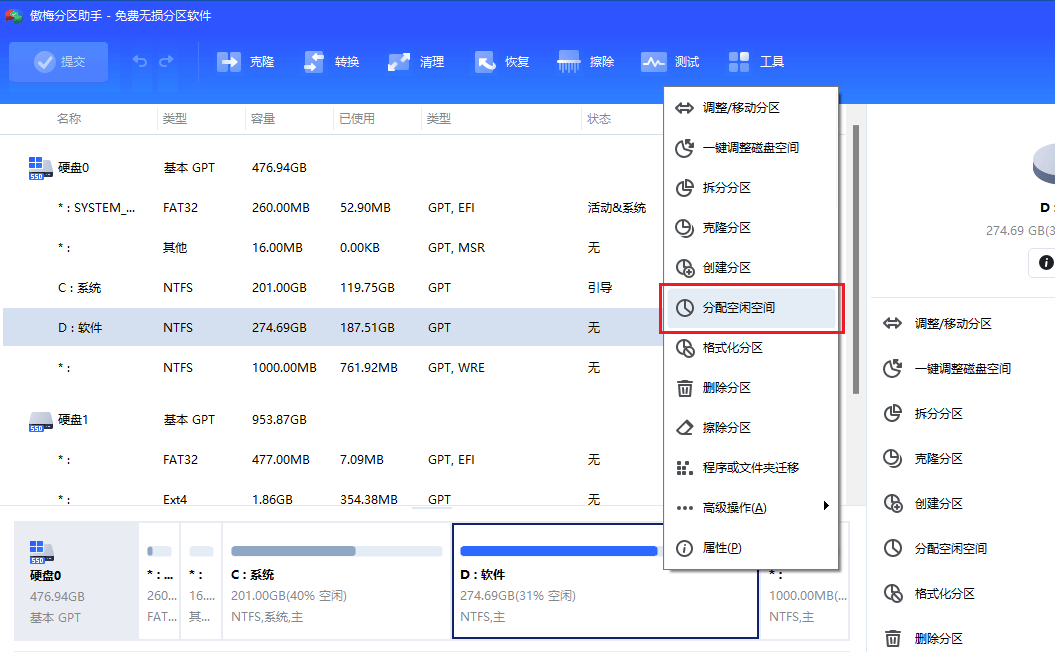Choose 属性(P) in context menu
The height and width of the screenshot is (652, 1055).
751,548
